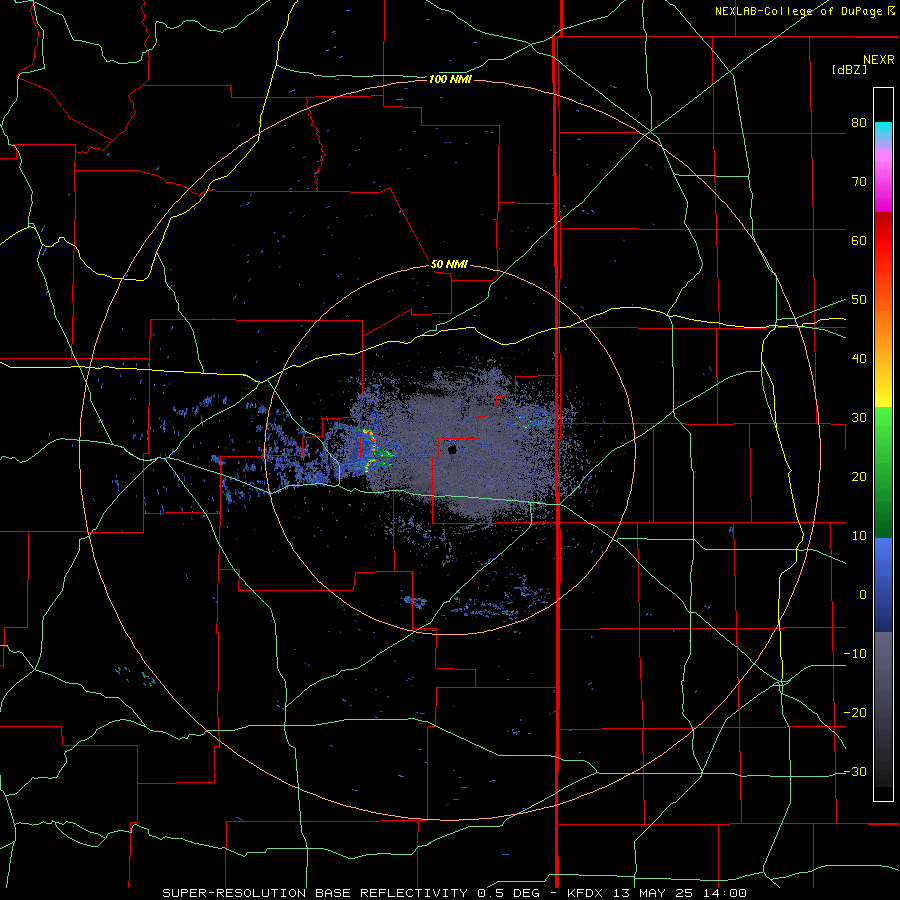Click the 80 value on the dBZ scale

click(x=859, y=123)
